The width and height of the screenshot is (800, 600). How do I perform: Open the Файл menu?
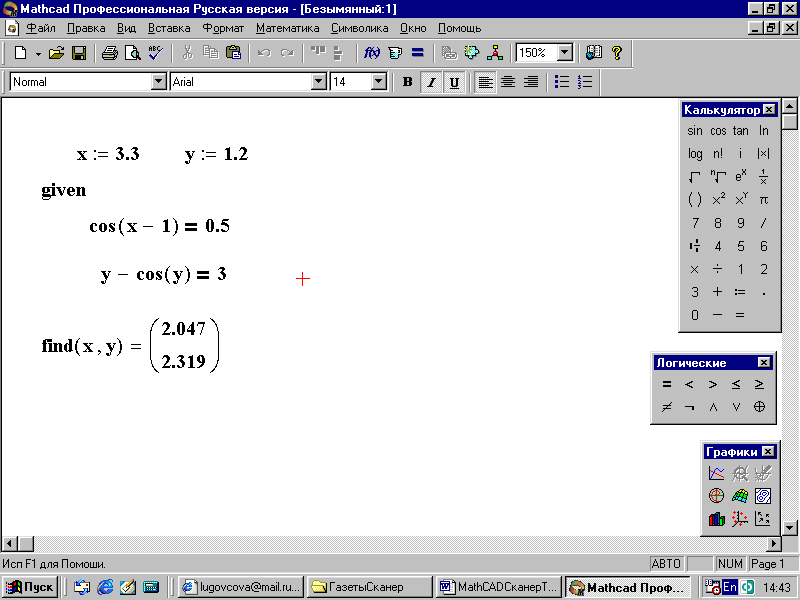(41, 28)
